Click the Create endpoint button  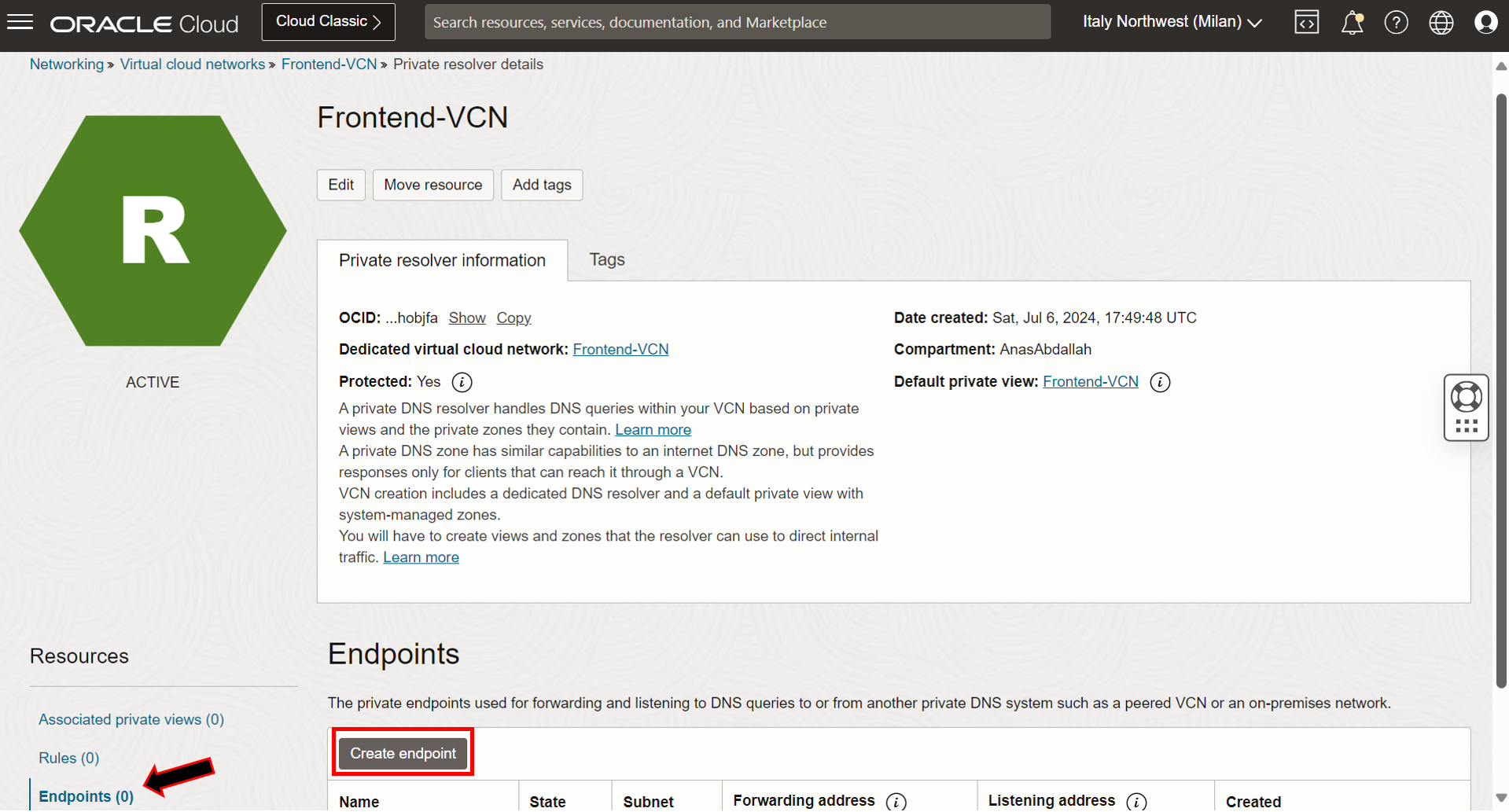(x=403, y=753)
